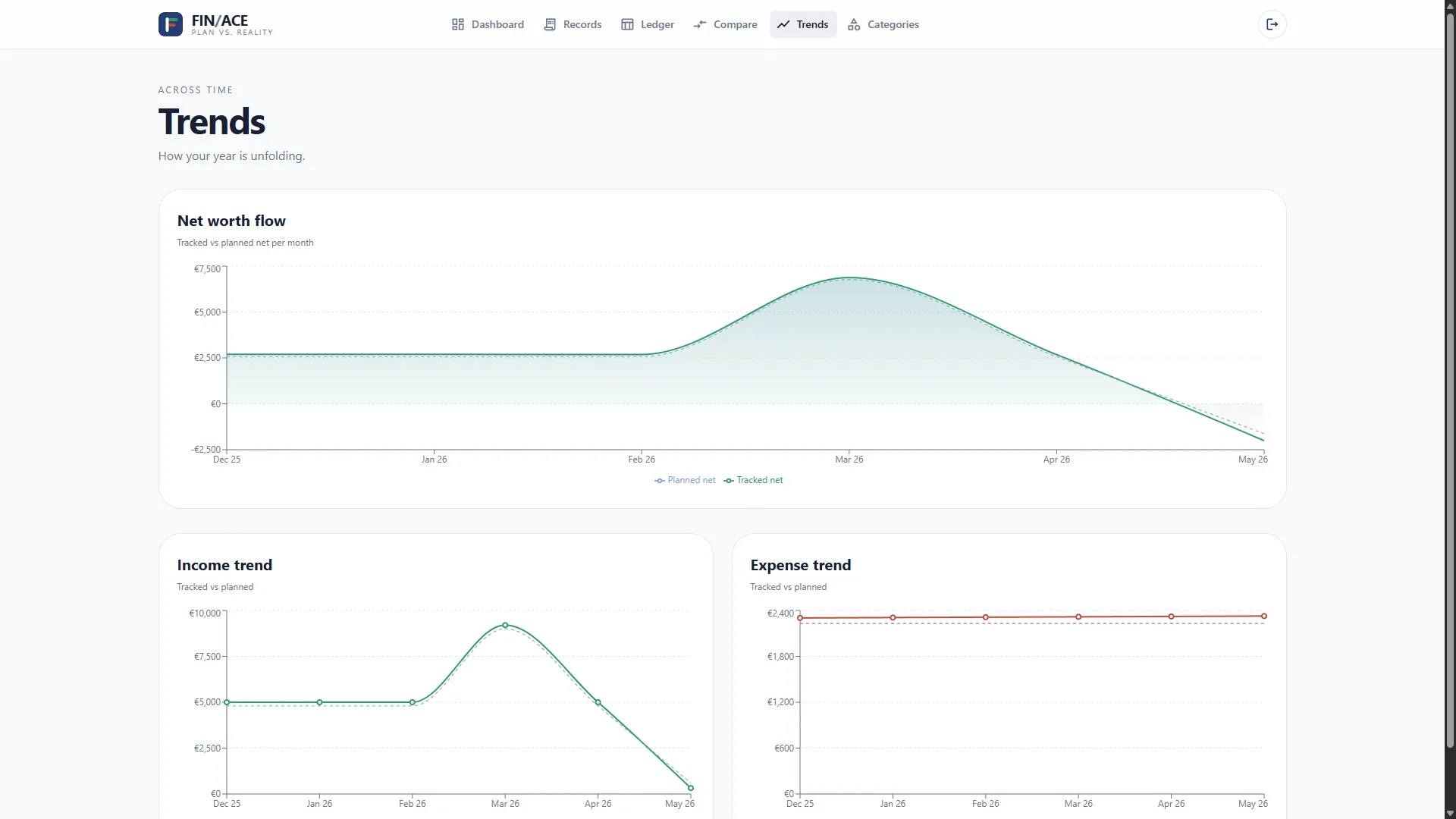The width and height of the screenshot is (1456, 819).
Task: Click the Apr 26 point on Income trend
Action: click(598, 702)
